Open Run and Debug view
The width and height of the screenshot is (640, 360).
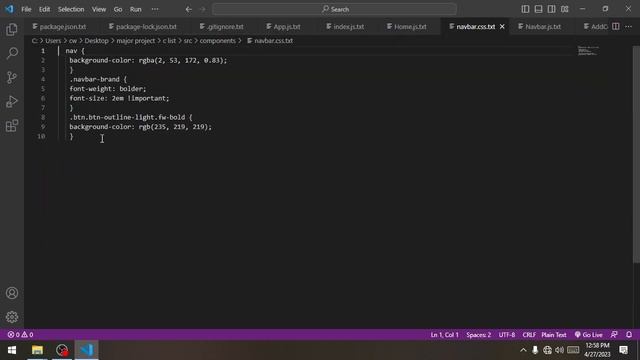coord(12,101)
